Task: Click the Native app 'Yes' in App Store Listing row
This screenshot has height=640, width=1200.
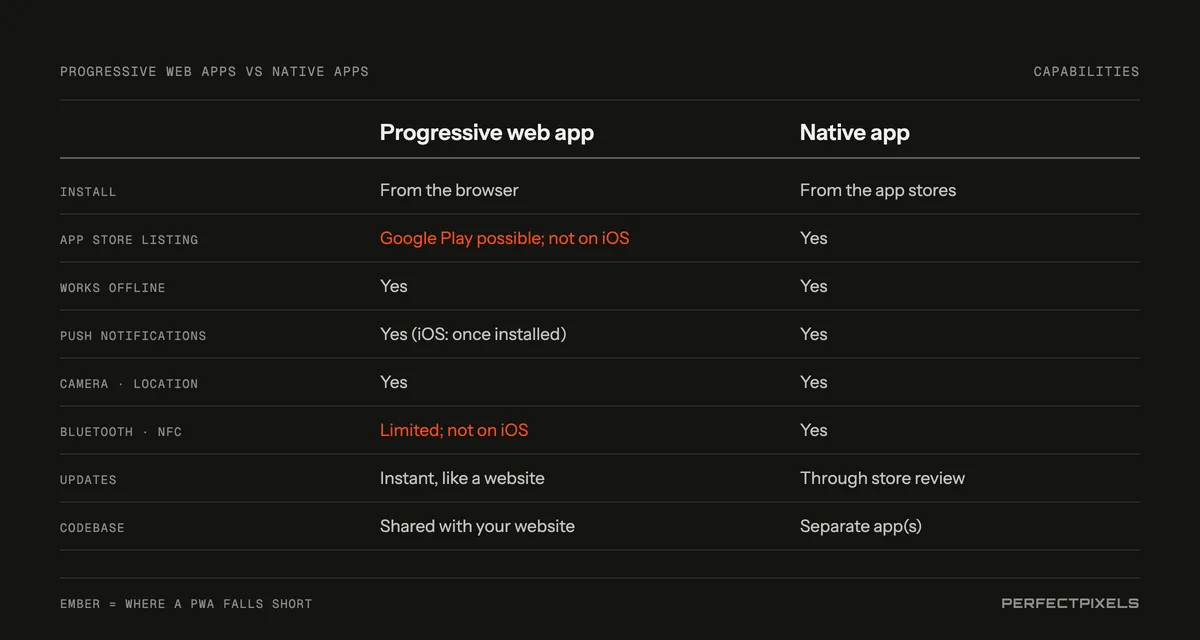Action: click(x=814, y=238)
